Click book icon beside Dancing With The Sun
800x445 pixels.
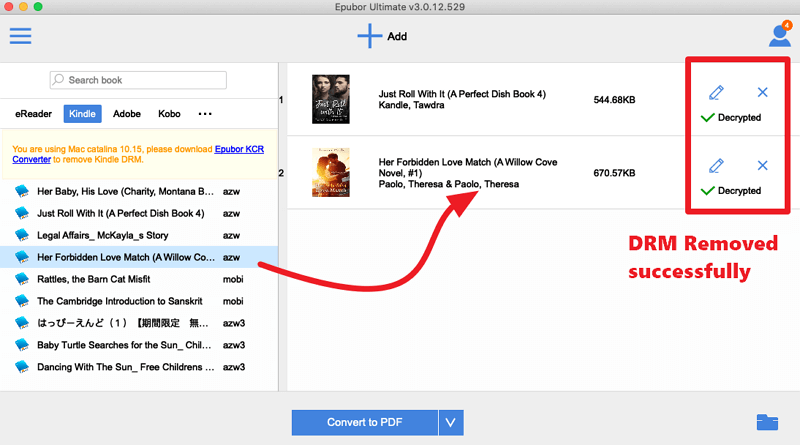click(x=22, y=367)
